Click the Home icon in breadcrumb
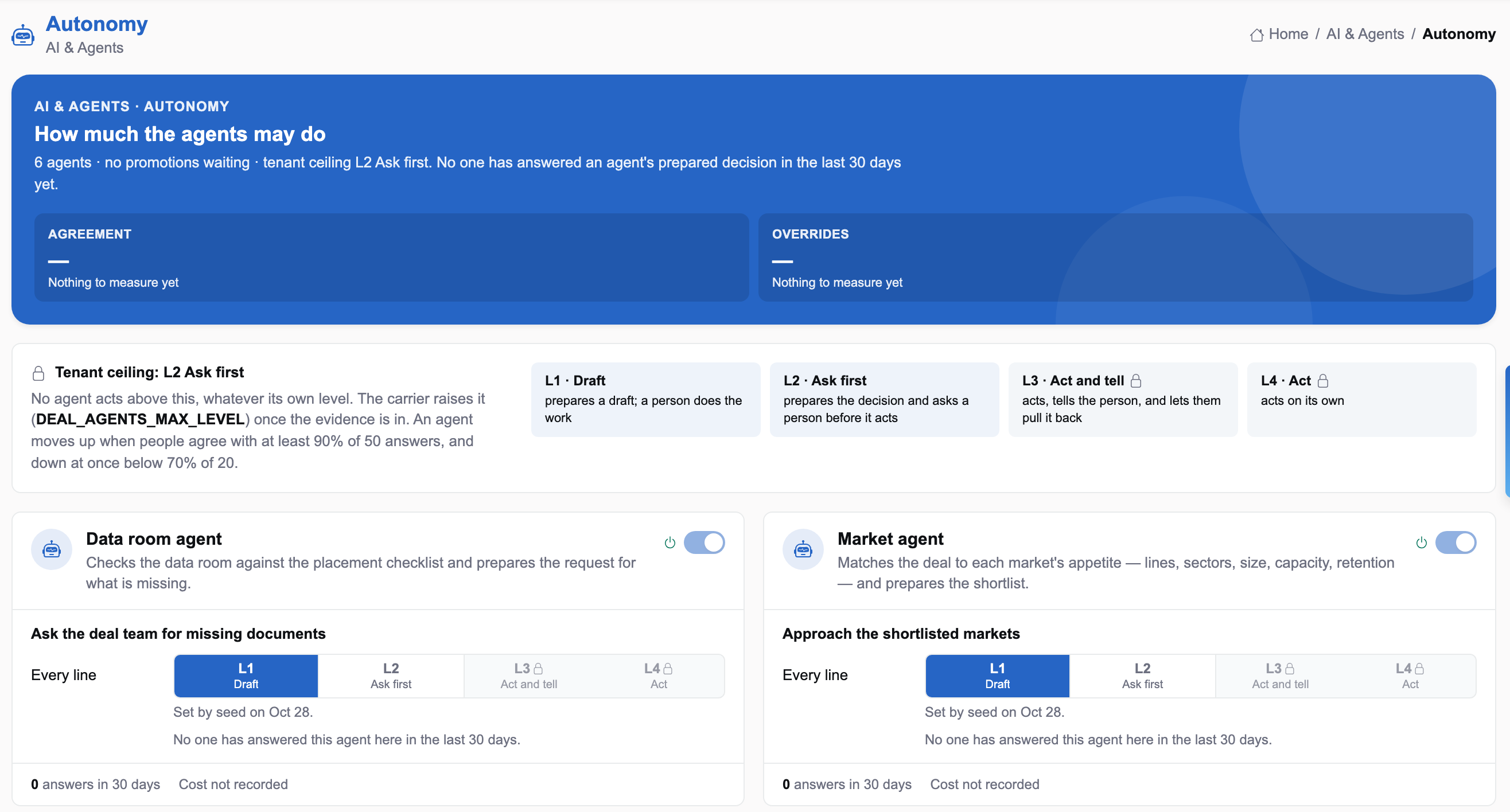Image resolution: width=1510 pixels, height=812 pixels. click(1256, 34)
